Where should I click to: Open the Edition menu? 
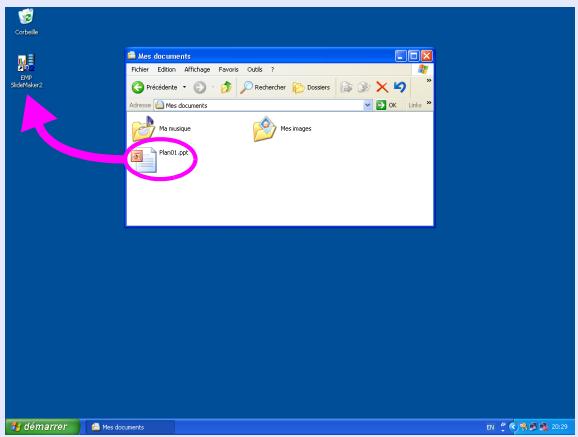pos(166,69)
